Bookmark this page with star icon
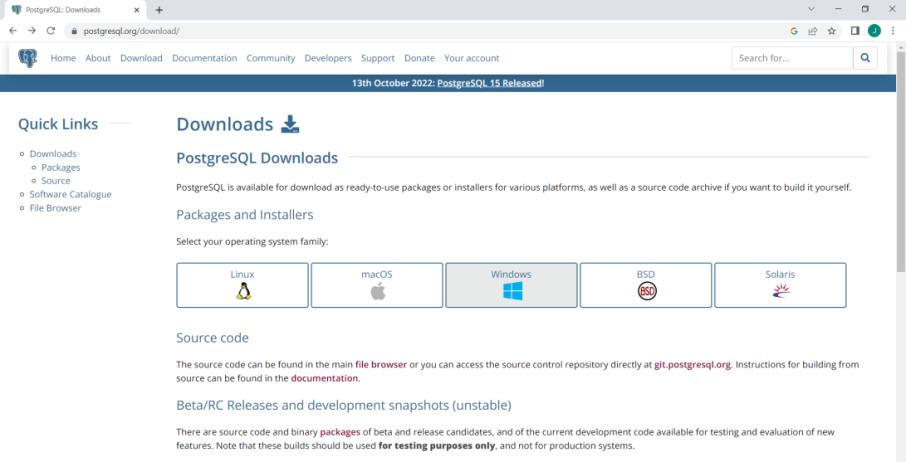Image resolution: width=906 pixels, height=462 pixels. point(831,31)
